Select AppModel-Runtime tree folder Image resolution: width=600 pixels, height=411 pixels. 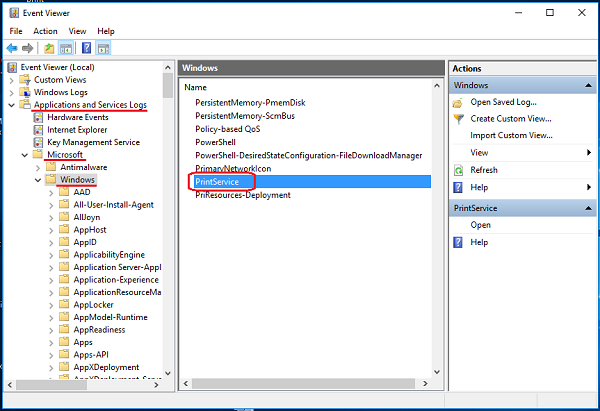110,317
